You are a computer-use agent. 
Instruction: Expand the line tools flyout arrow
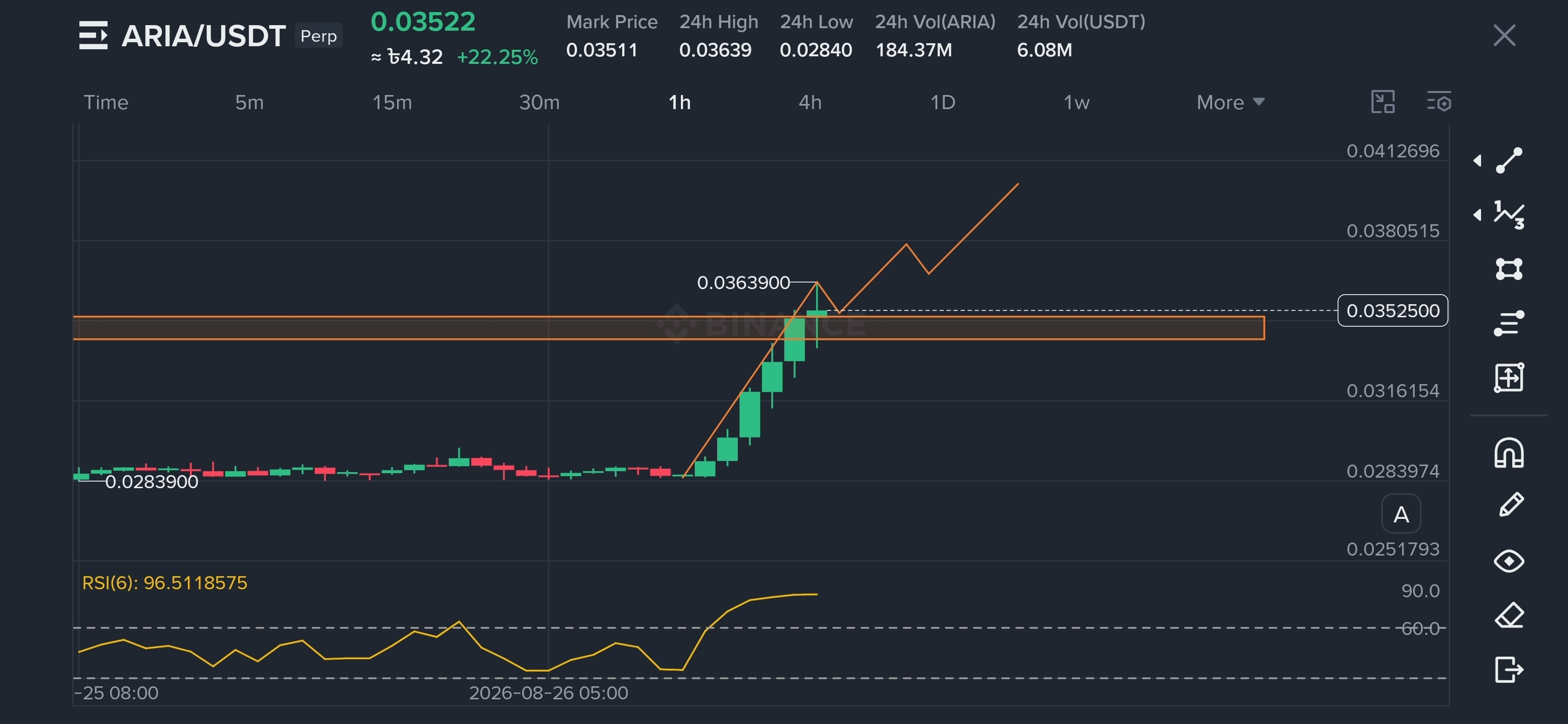coord(1478,160)
